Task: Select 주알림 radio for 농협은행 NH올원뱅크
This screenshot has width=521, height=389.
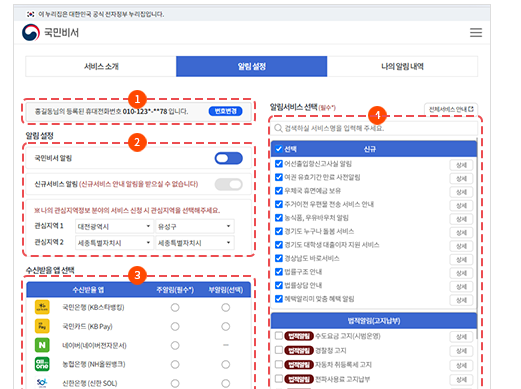Action: click(x=175, y=364)
